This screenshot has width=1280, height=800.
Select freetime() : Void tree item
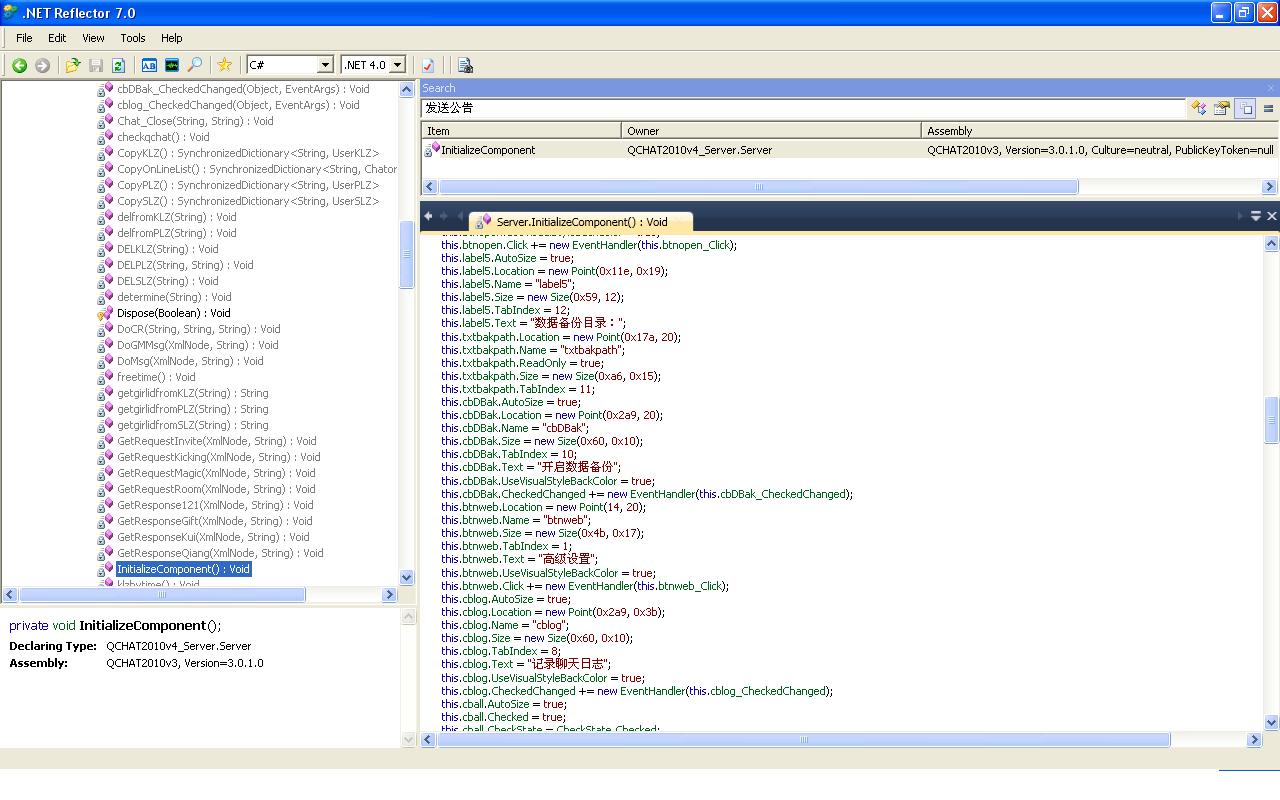click(x=156, y=377)
